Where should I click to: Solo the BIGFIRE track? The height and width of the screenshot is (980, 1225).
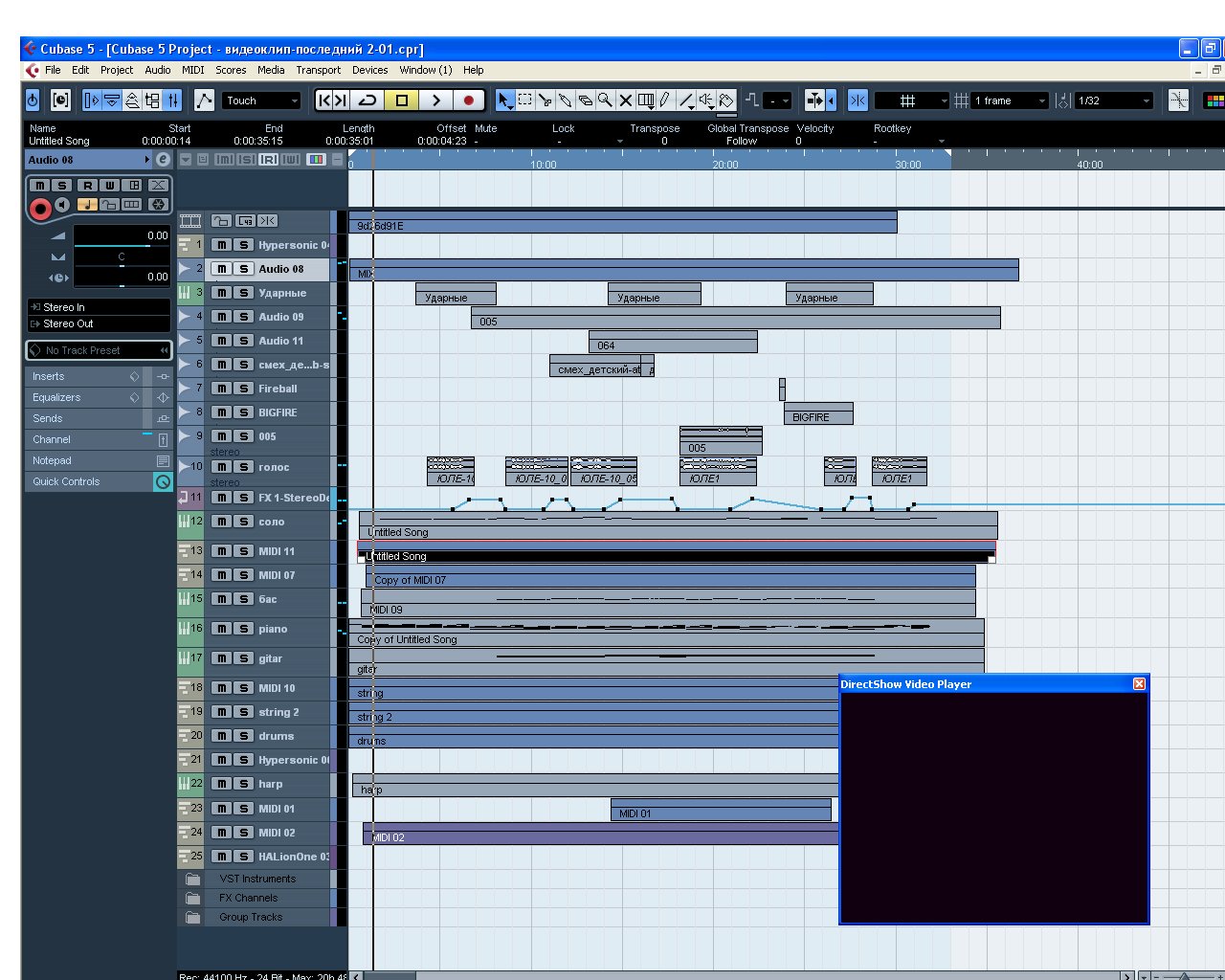[244, 412]
